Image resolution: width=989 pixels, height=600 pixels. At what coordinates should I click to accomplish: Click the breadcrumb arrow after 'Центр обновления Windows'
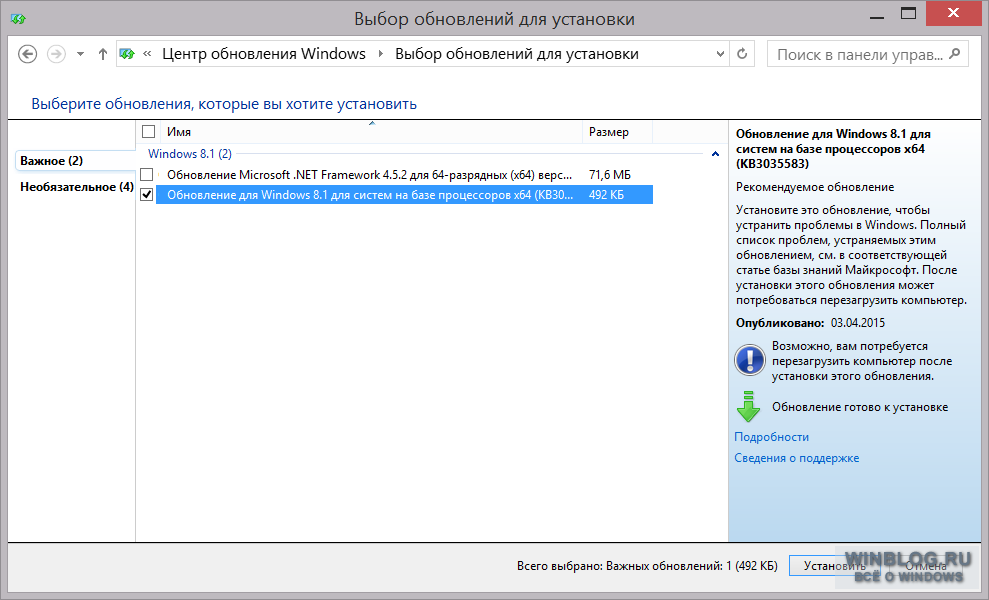point(380,54)
